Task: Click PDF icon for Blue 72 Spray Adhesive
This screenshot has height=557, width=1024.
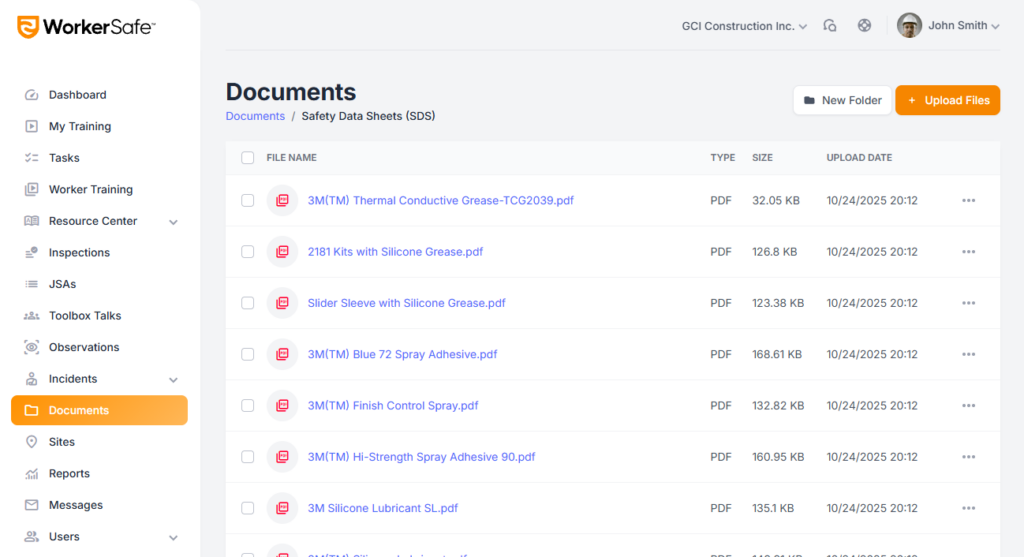Action: 282,354
